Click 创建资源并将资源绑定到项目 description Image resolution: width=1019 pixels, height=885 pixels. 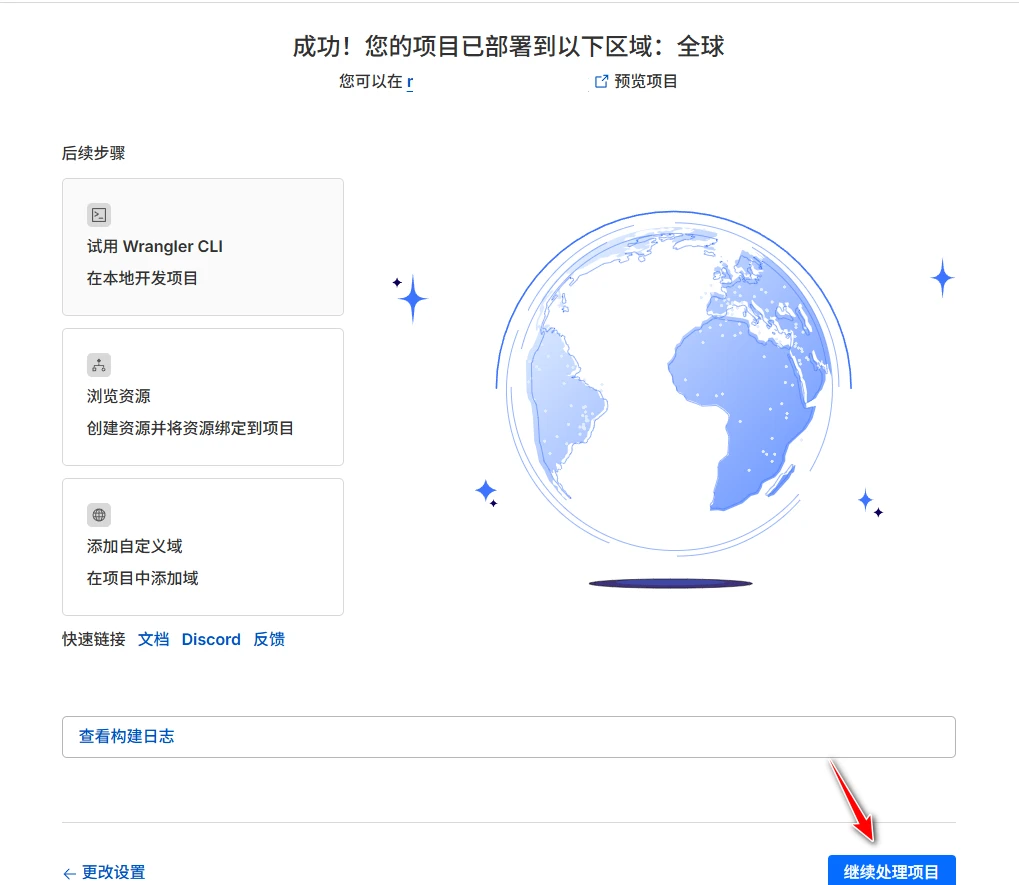coord(190,429)
